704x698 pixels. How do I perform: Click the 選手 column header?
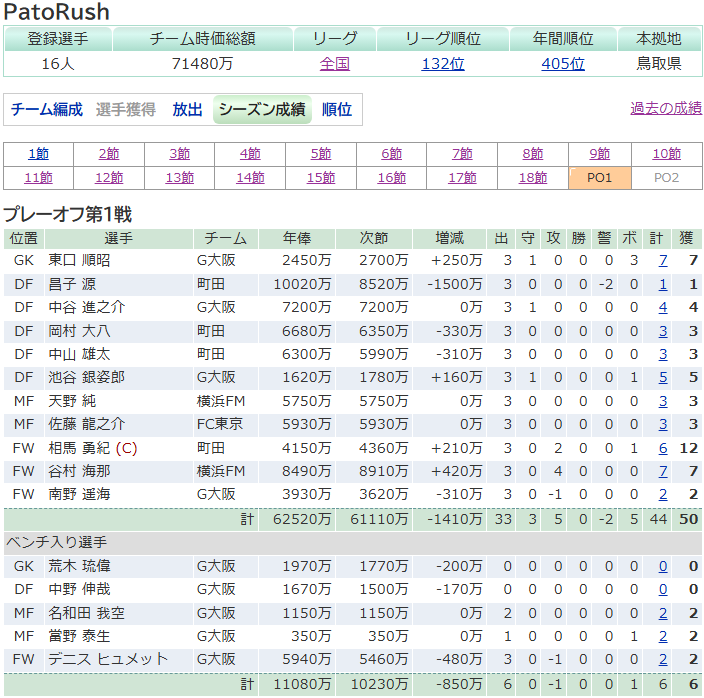(x=119, y=238)
